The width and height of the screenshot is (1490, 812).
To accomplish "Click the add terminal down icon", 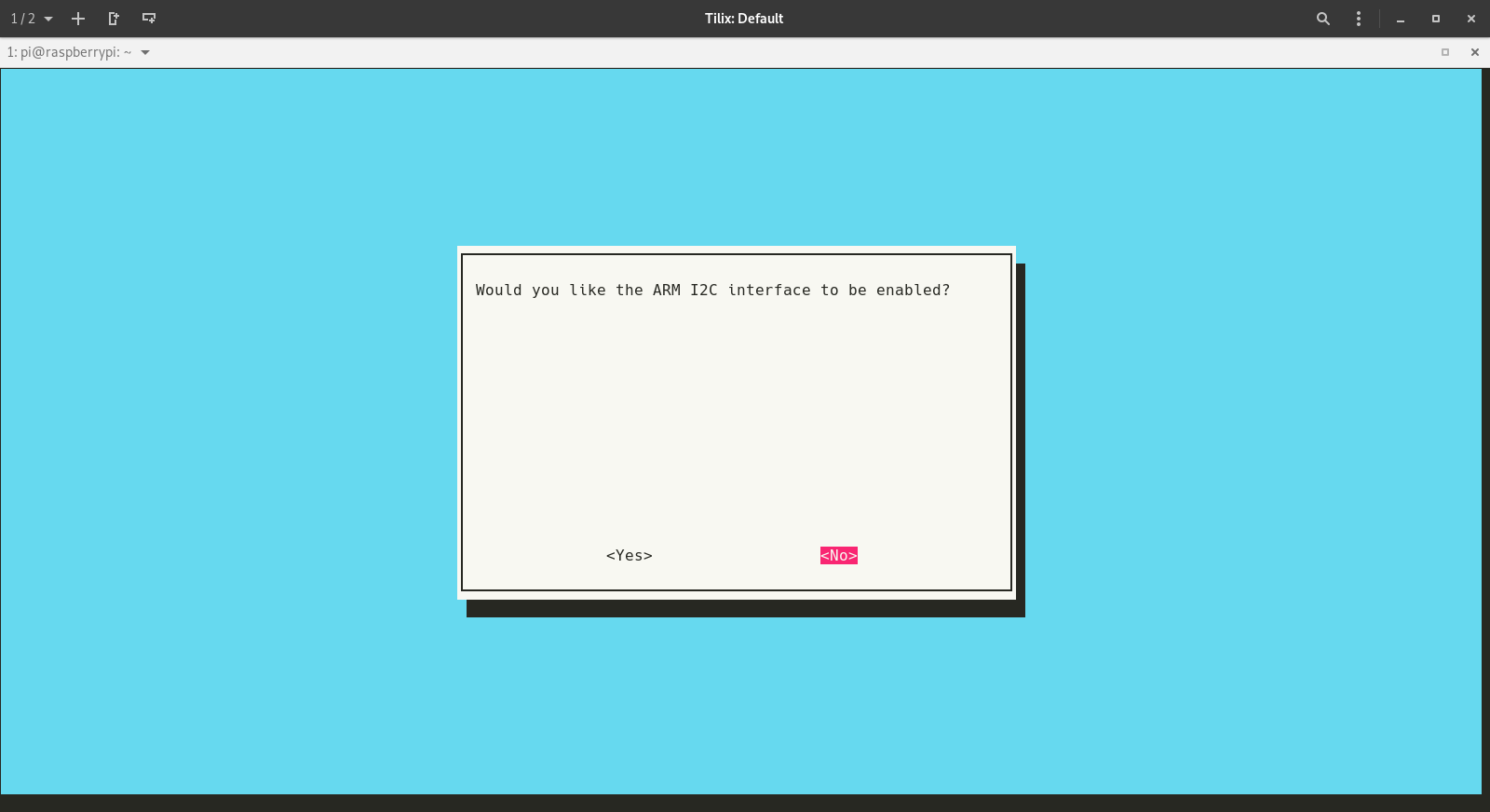I will (149, 19).
